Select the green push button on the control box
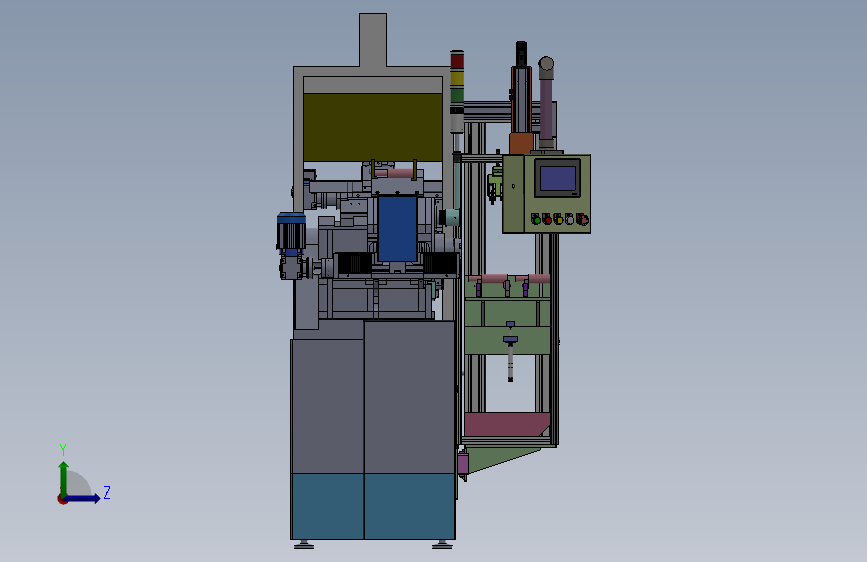 (536, 220)
